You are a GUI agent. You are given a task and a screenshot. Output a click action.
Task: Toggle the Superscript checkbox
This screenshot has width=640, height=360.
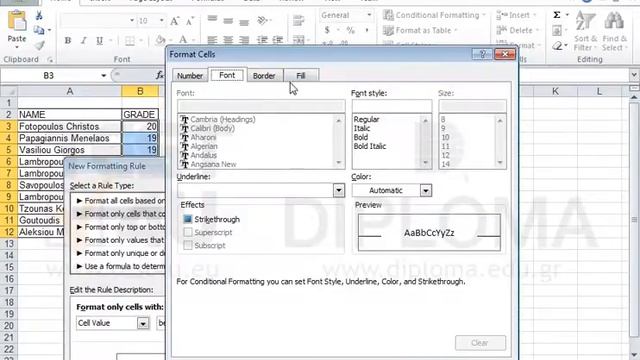tap(188, 232)
